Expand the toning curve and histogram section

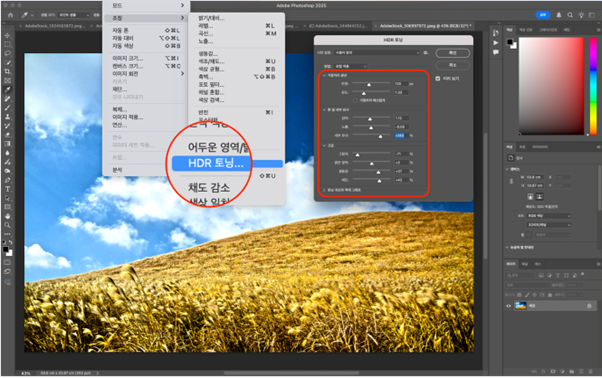[x=324, y=190]
